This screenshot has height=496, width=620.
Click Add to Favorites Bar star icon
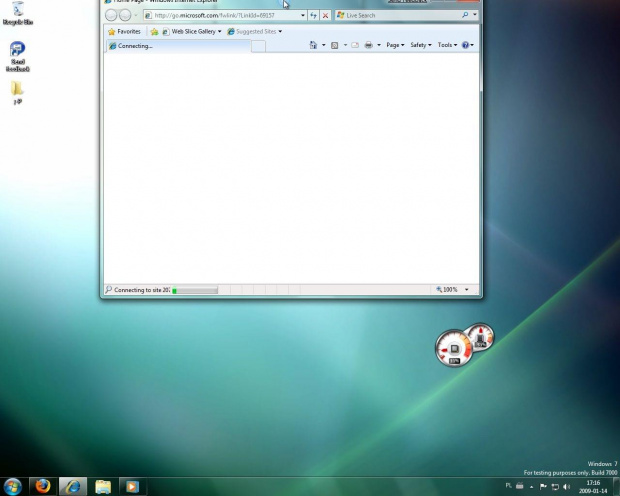click(x=154, y=32)
